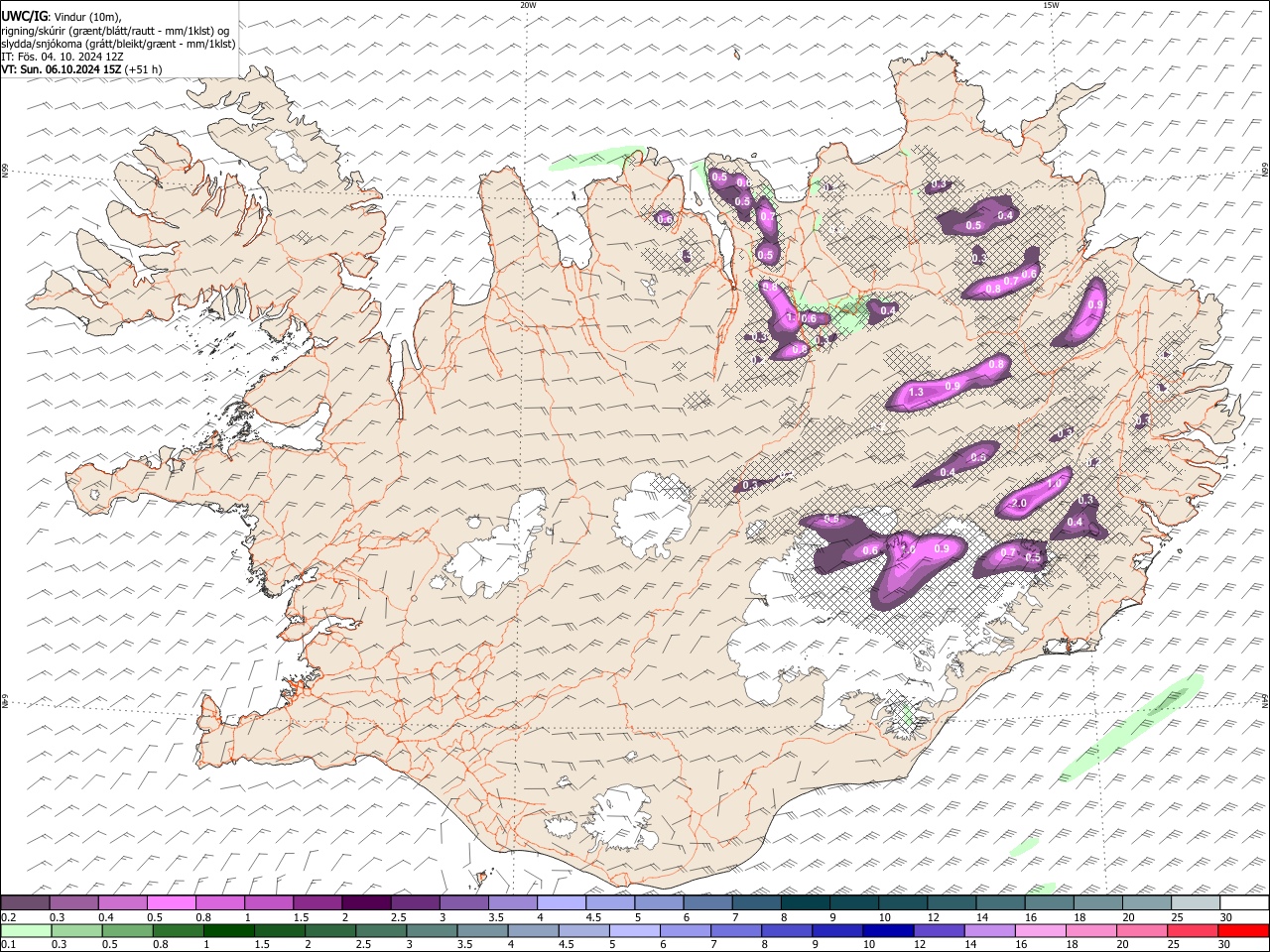Pick the 1.5 magenta-purple swatch, upper legend

[x=317, y=902]
